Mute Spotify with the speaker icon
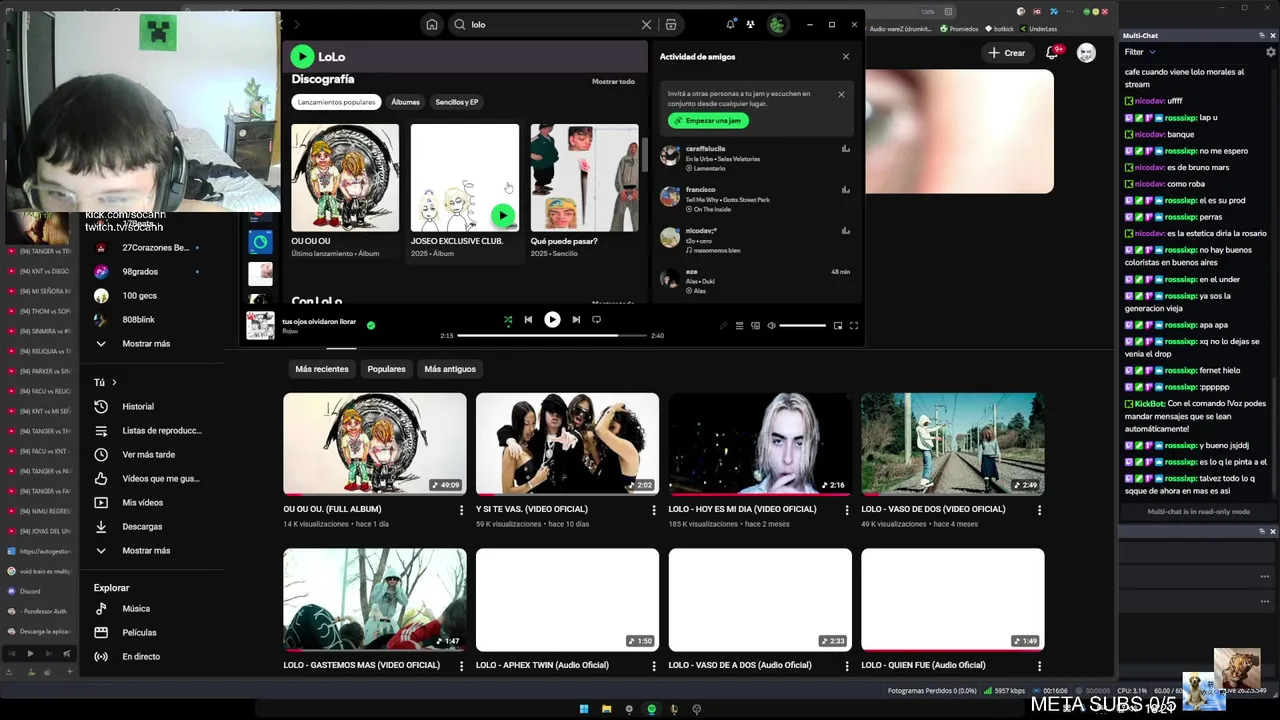The image size is (1280, 720). click(x=771, y=325)
